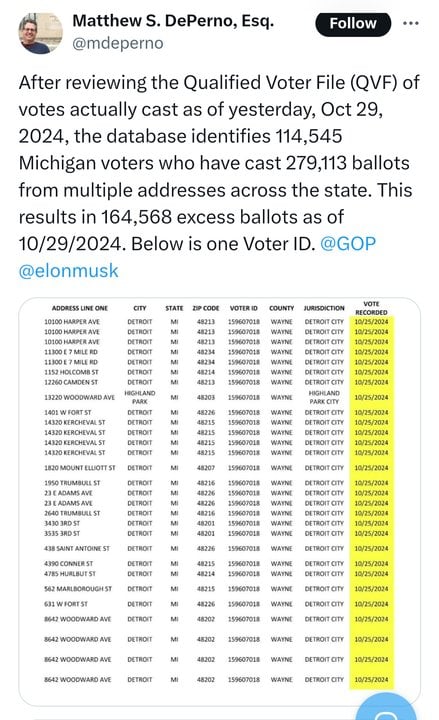The width and height of the screenshot is (439, 720).
Task: Open the @GOP mention link
Action: tap(348, 243)
